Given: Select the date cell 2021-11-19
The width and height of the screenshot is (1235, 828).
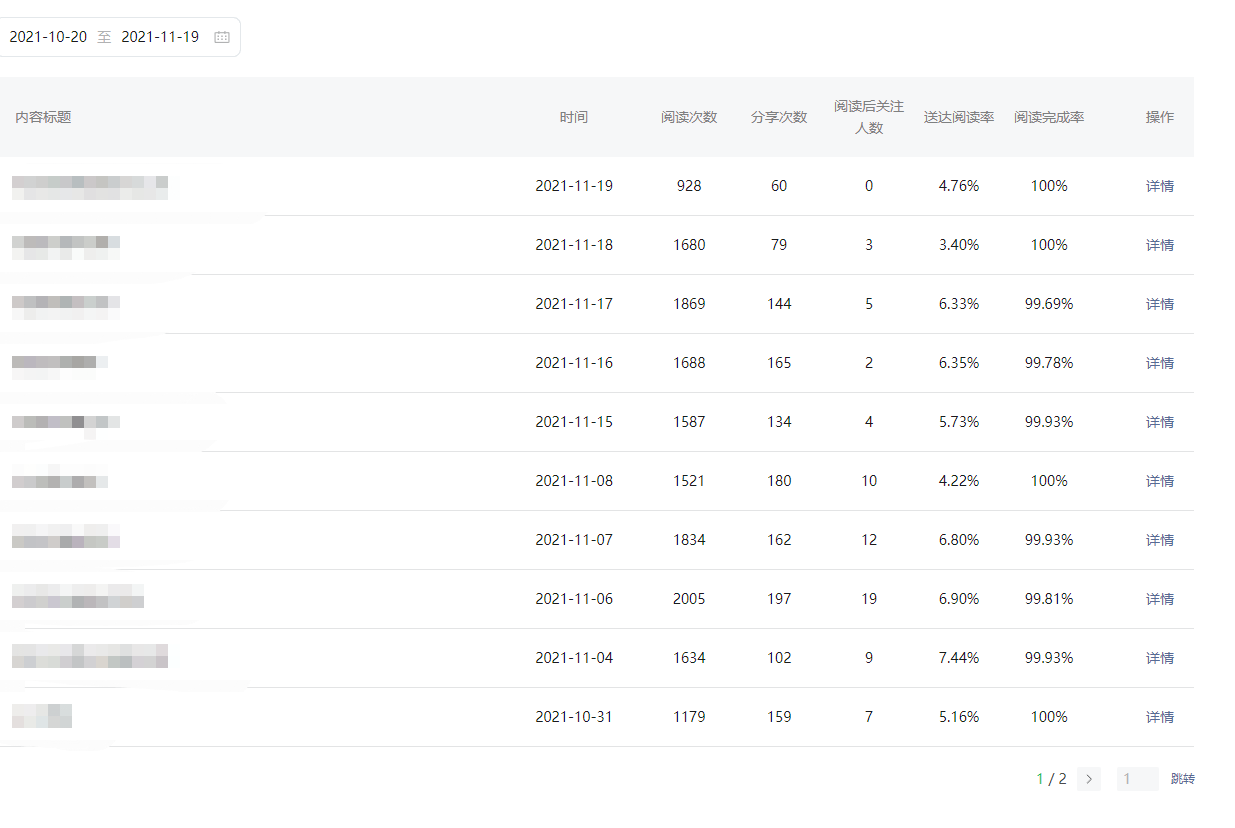Looking at the screenshot, I should tap(574, 186).
